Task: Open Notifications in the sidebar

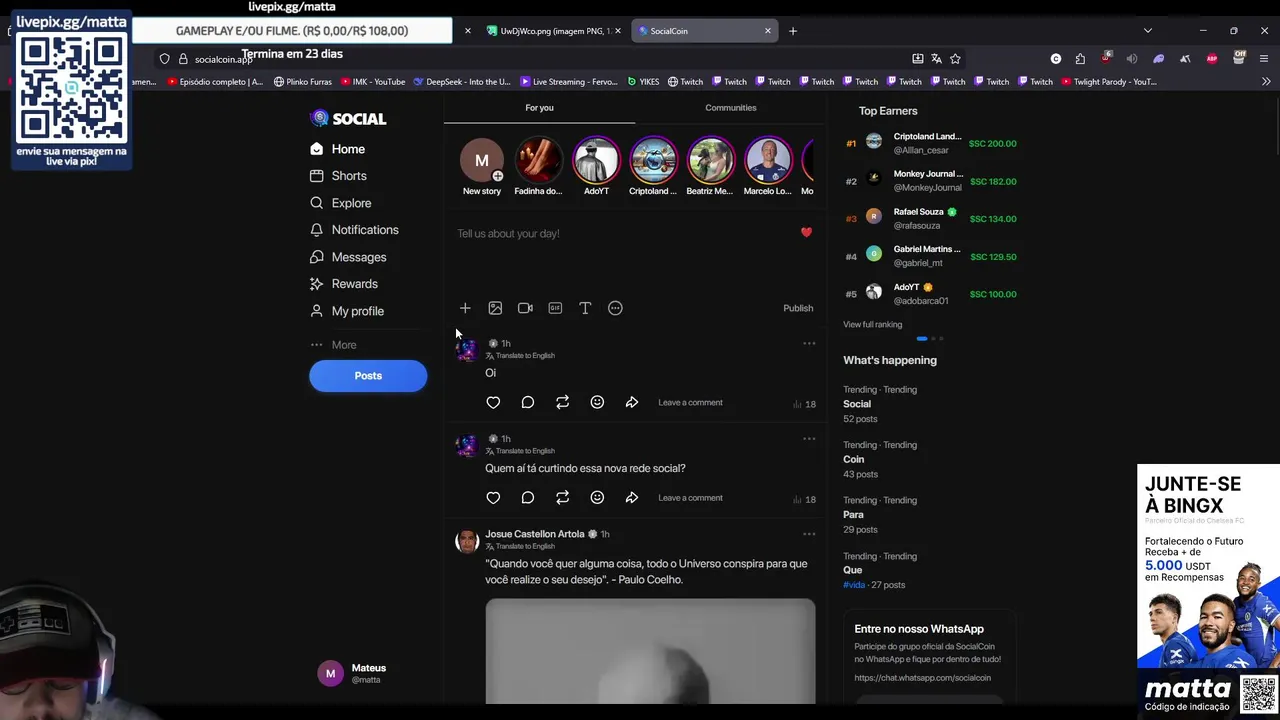Action: click(x=355, y=230)
